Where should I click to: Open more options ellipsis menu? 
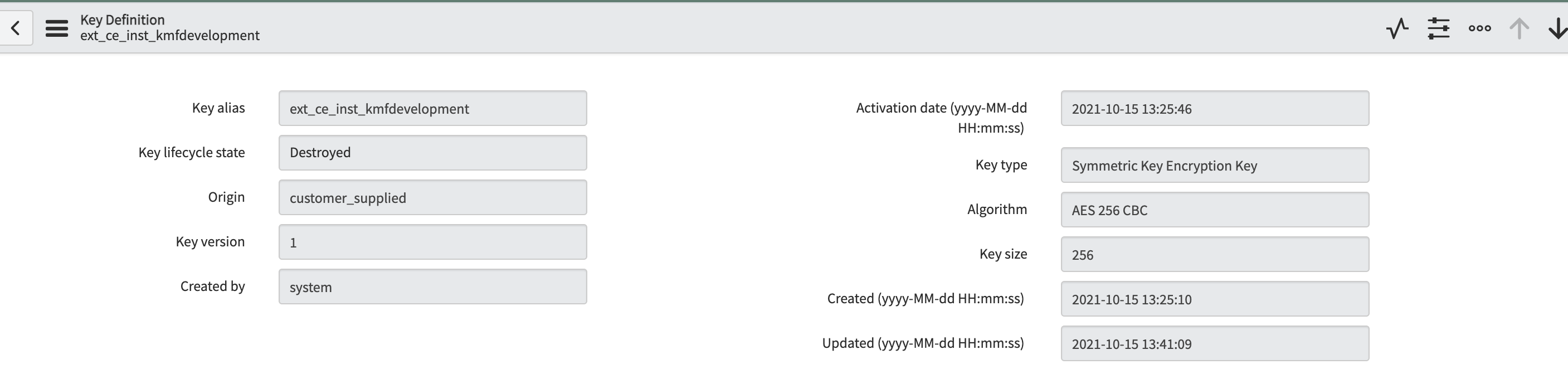click(x=1480, y=28)
